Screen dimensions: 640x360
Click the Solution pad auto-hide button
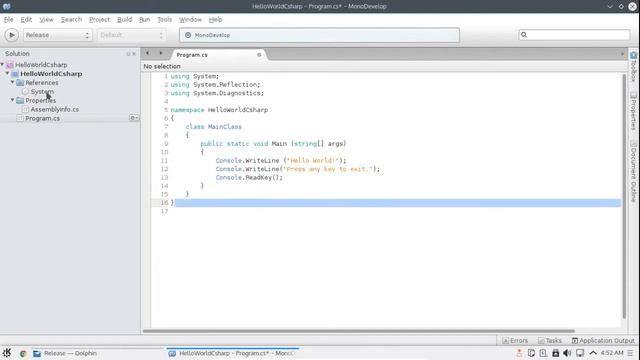(128, 54)
